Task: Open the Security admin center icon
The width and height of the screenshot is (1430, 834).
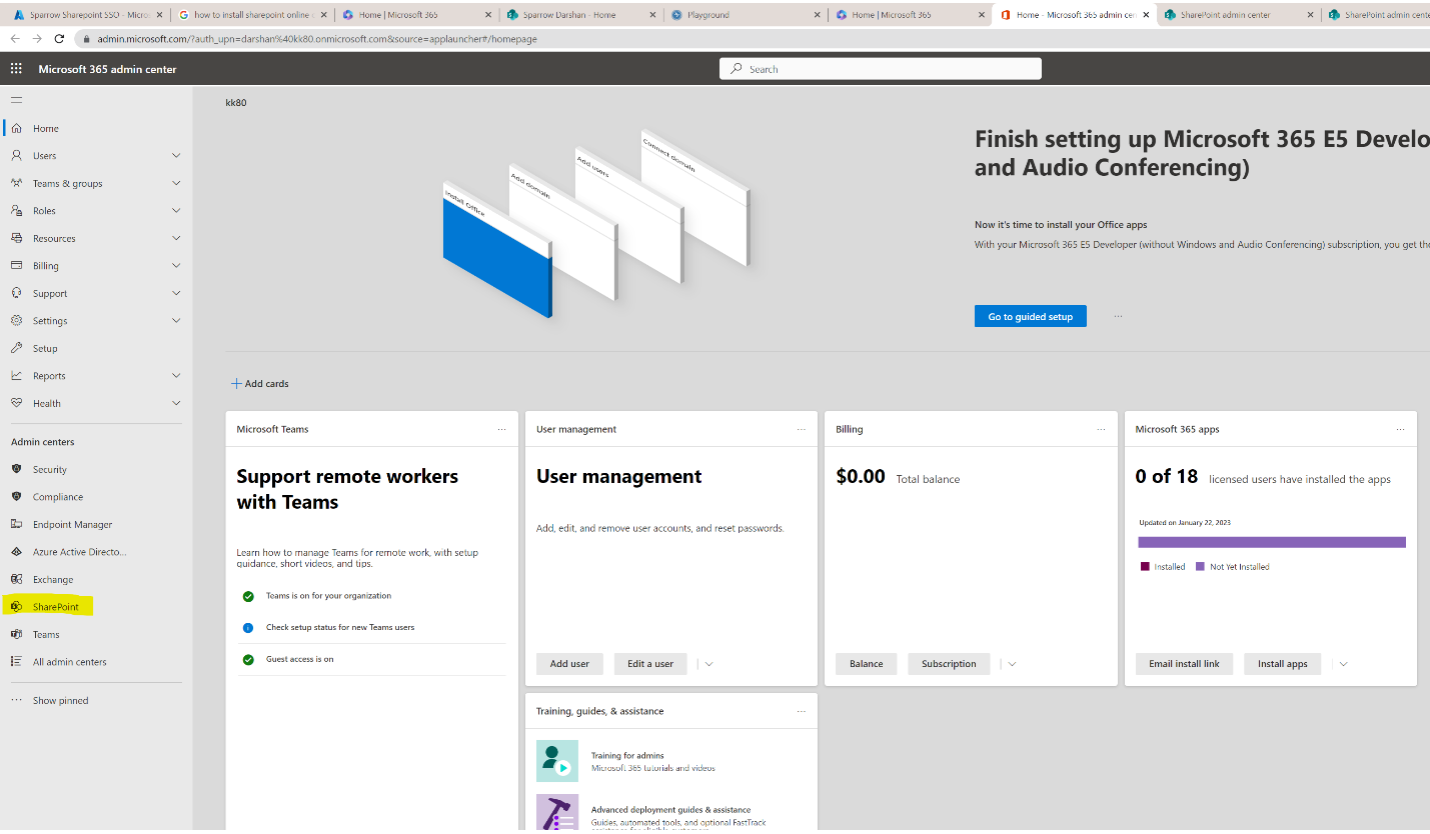Action: click(x=16, y=469)
